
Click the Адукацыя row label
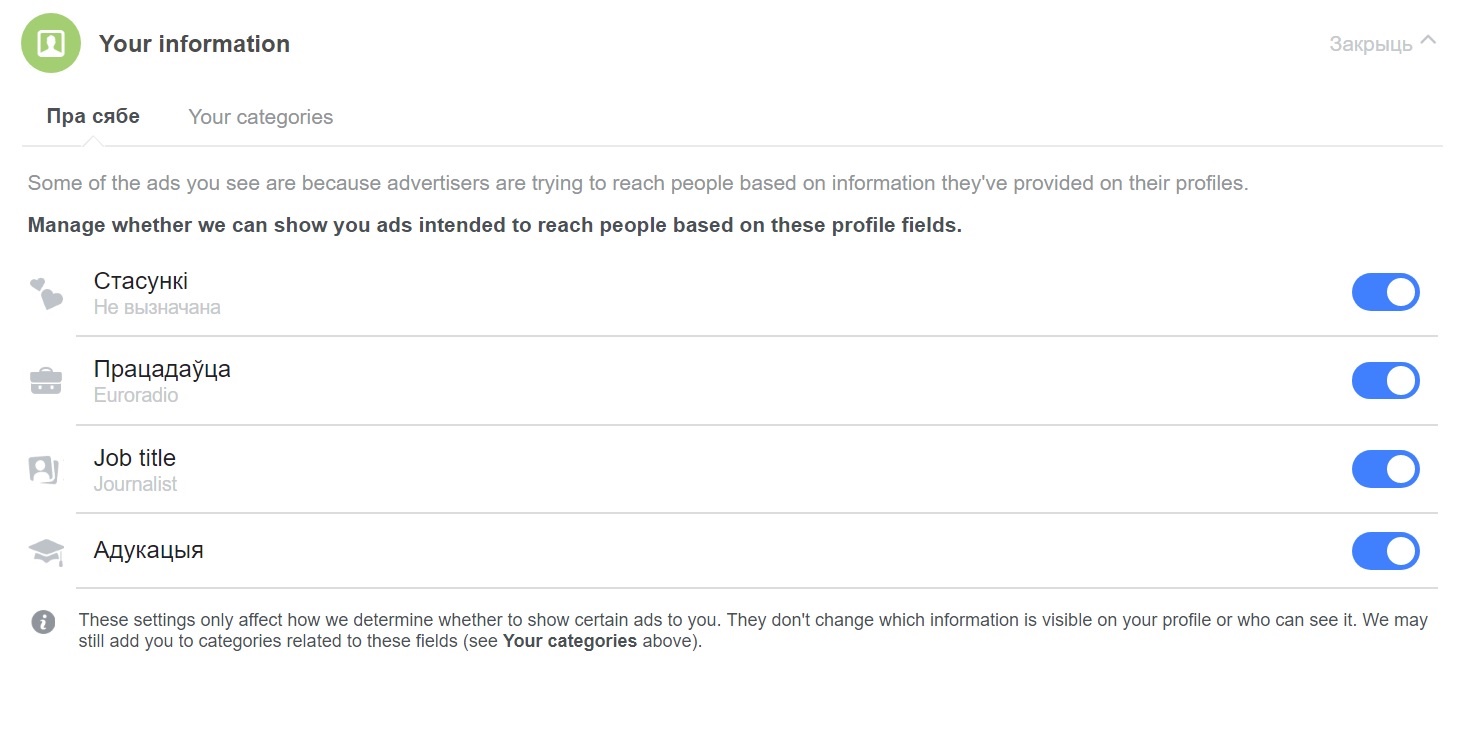tap(148, 550)
